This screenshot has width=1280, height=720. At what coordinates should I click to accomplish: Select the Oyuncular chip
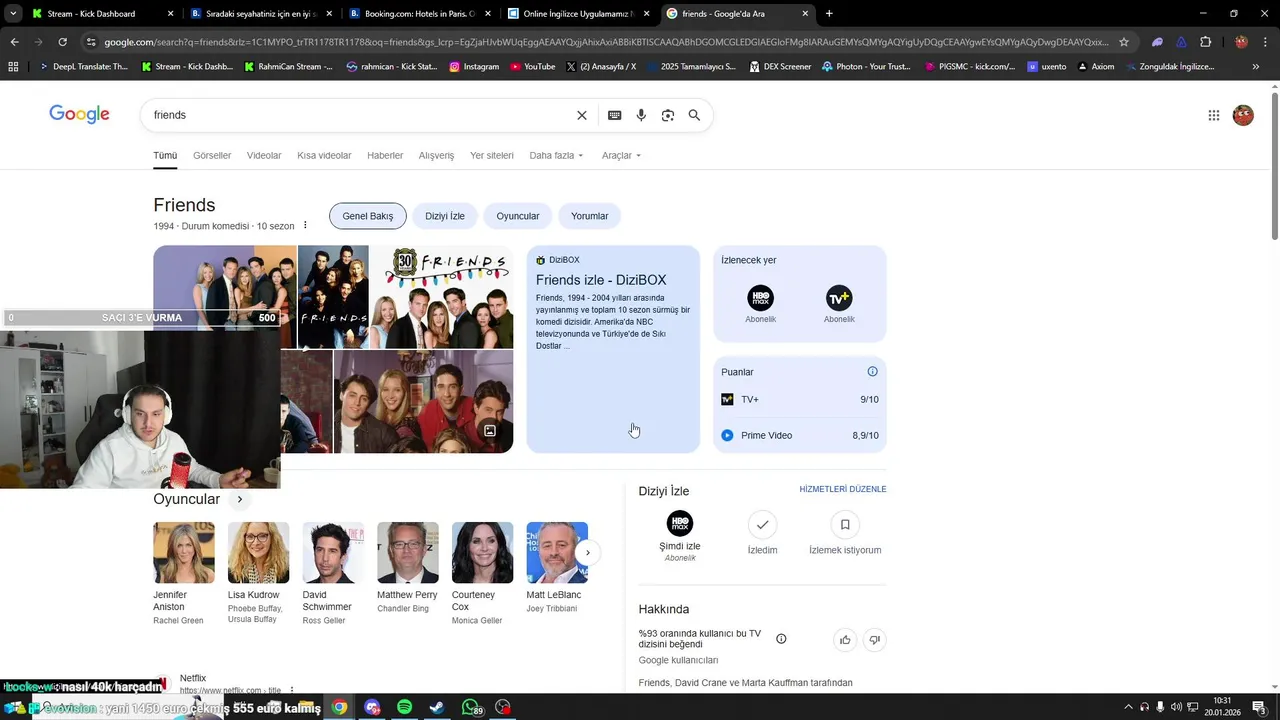518,216
